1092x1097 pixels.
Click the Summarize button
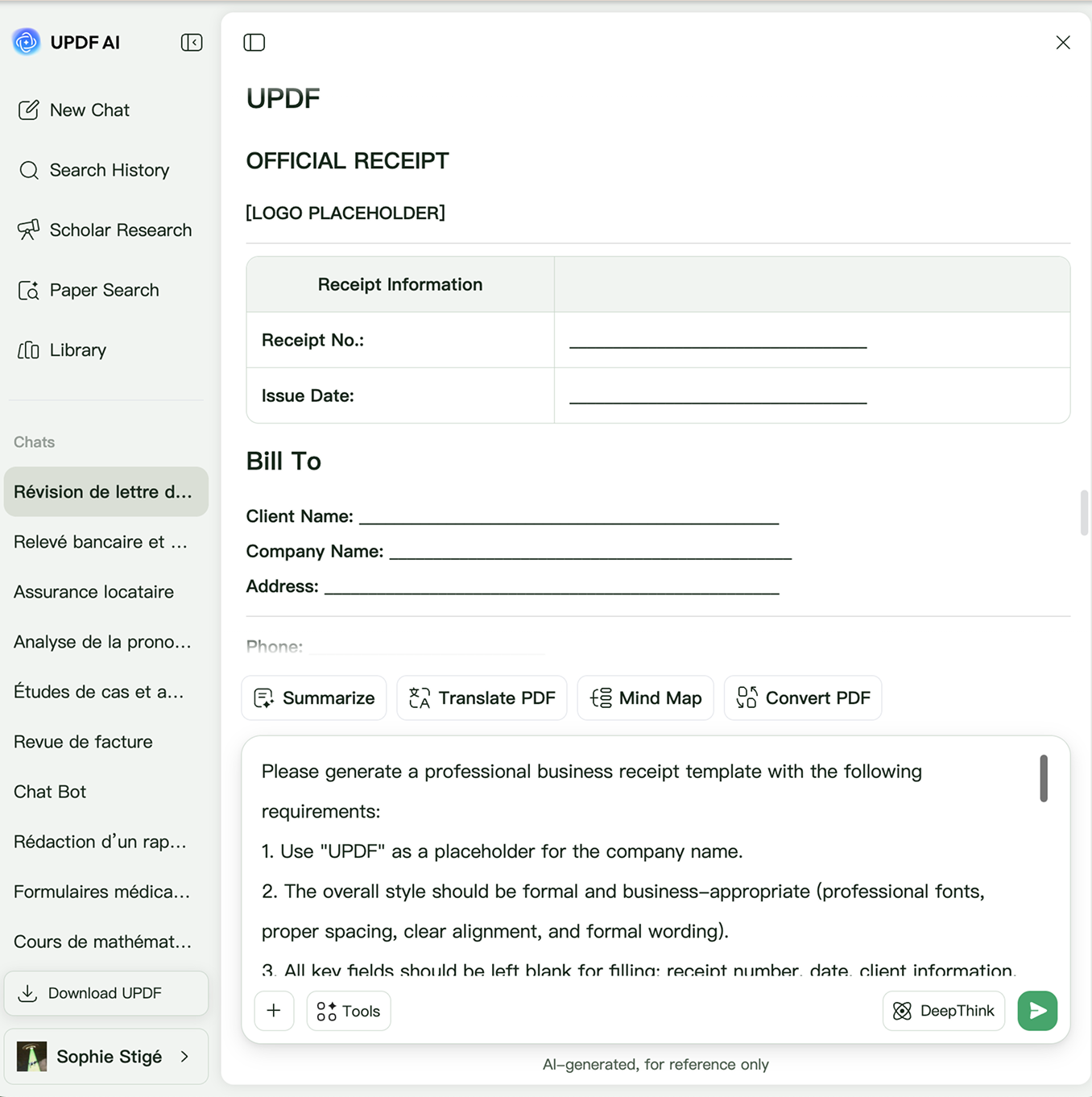pyautogui.click(x=314, y=698)
